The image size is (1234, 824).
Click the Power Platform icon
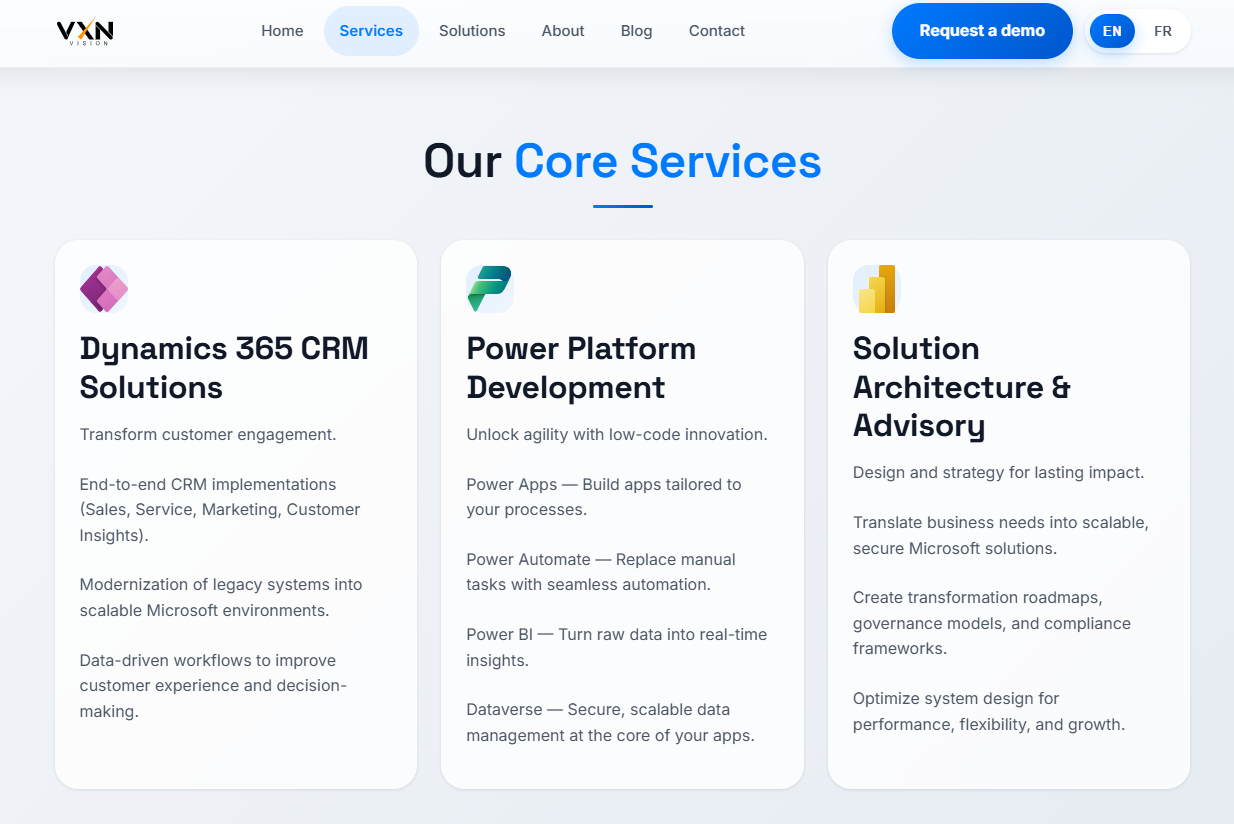point(489,289)
